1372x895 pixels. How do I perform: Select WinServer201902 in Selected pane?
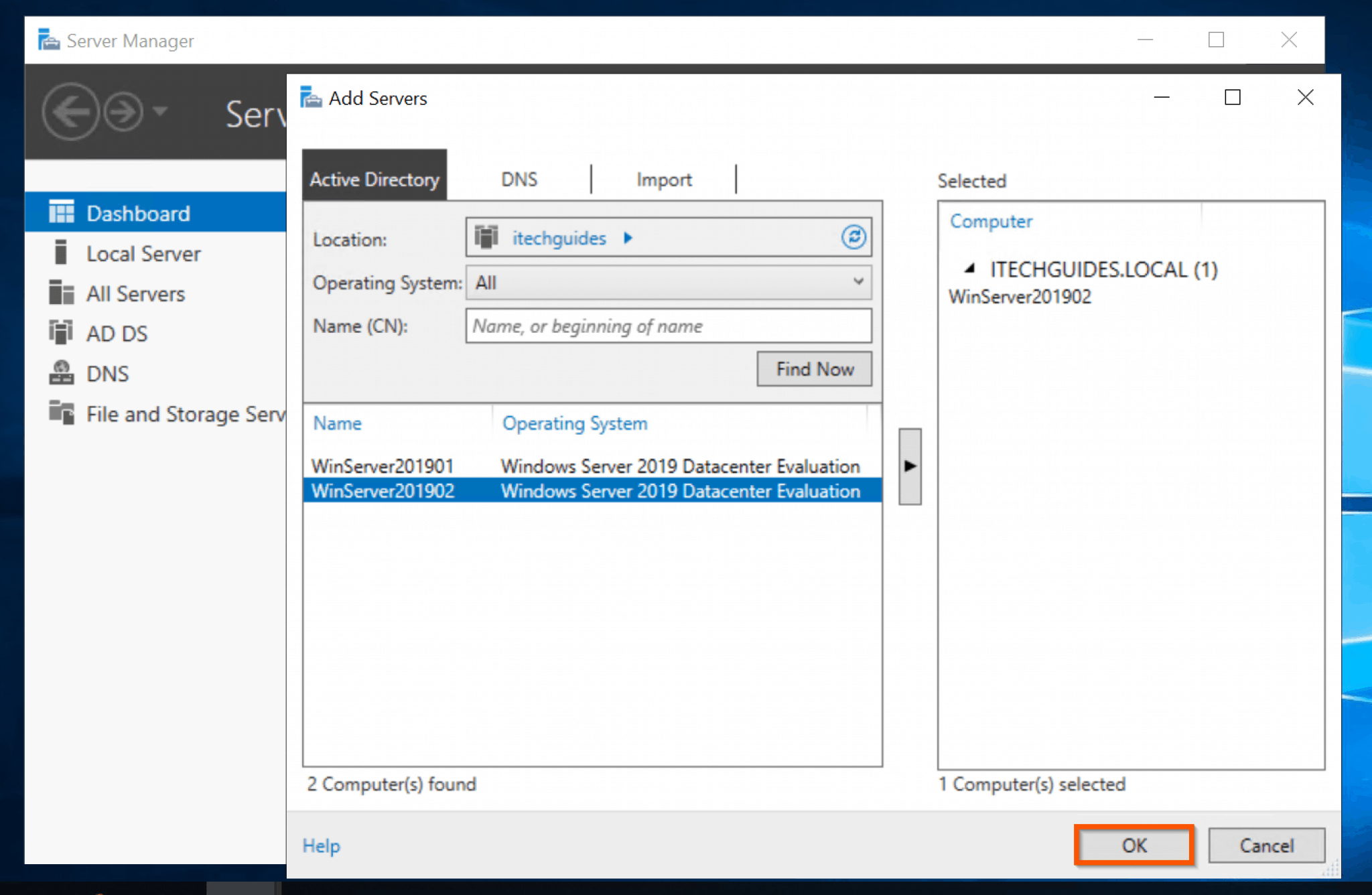click(x=1020, y=297)
